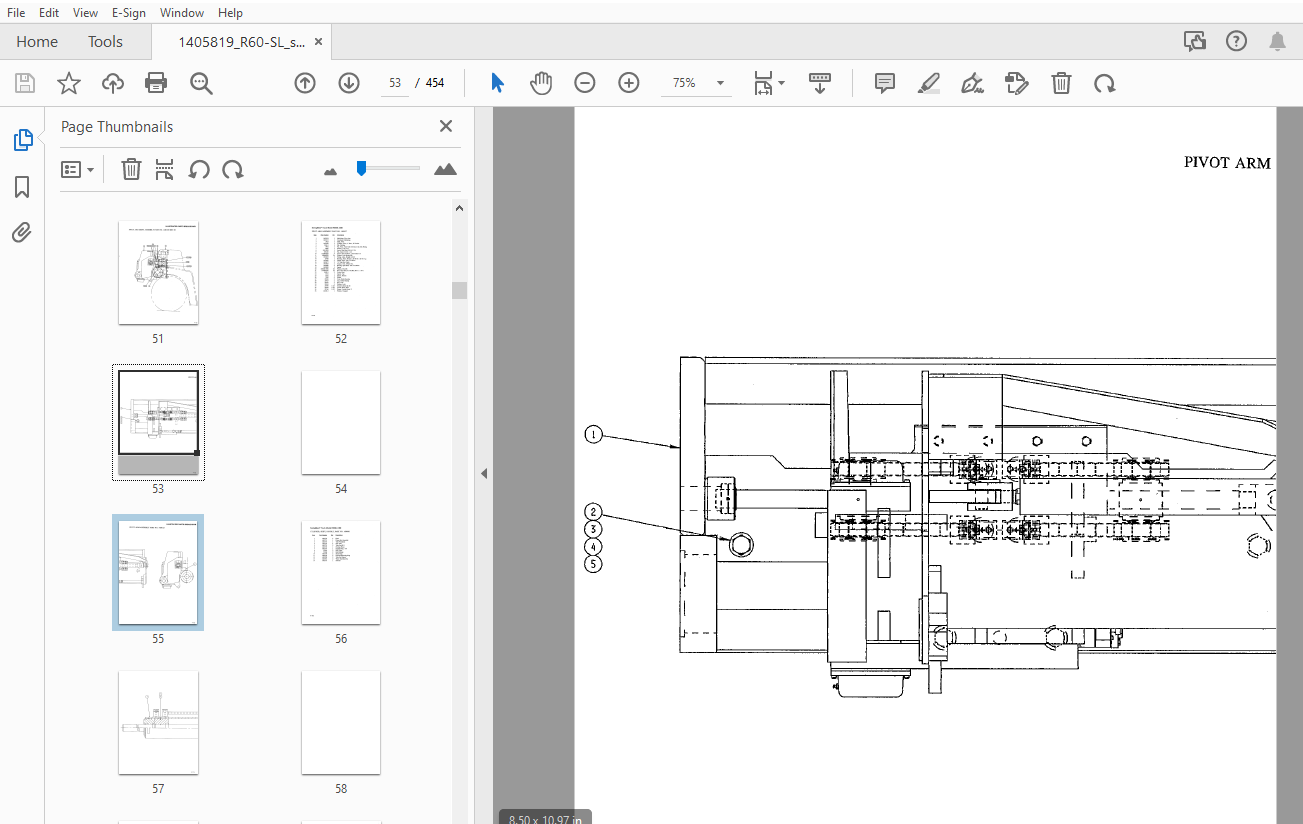This screenshot has height=824, width=1303.
Task: Open the Edit menu
Action: coord(48,13)
